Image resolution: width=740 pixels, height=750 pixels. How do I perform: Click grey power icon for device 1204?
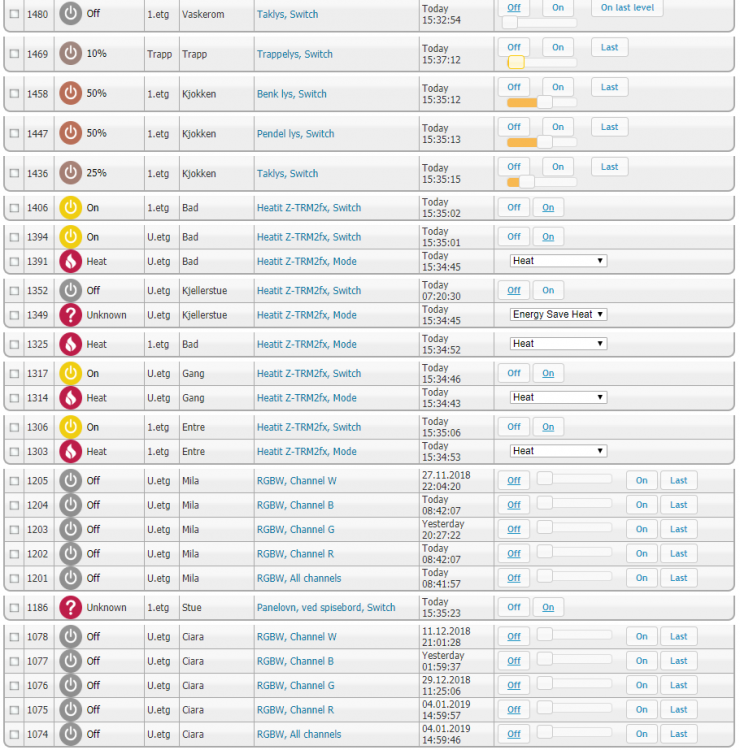pyautogui.click(x=70, y=505)
